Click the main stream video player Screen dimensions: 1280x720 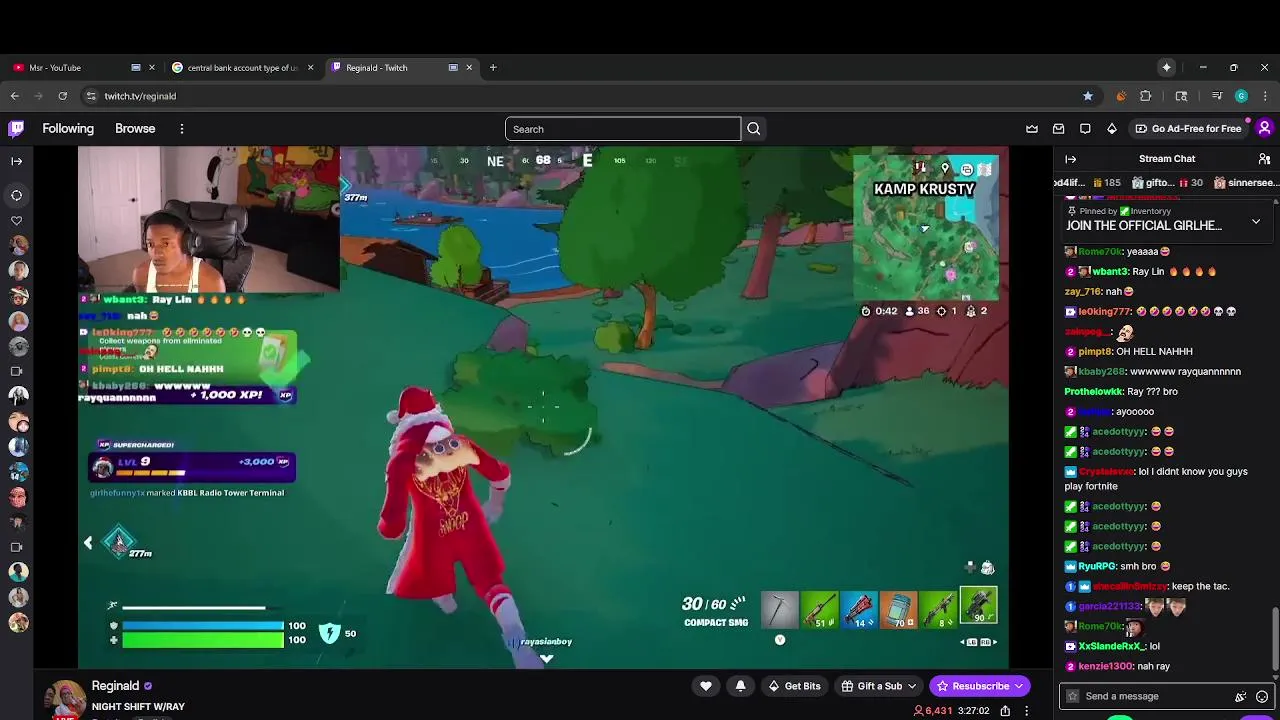pos(543,407)
